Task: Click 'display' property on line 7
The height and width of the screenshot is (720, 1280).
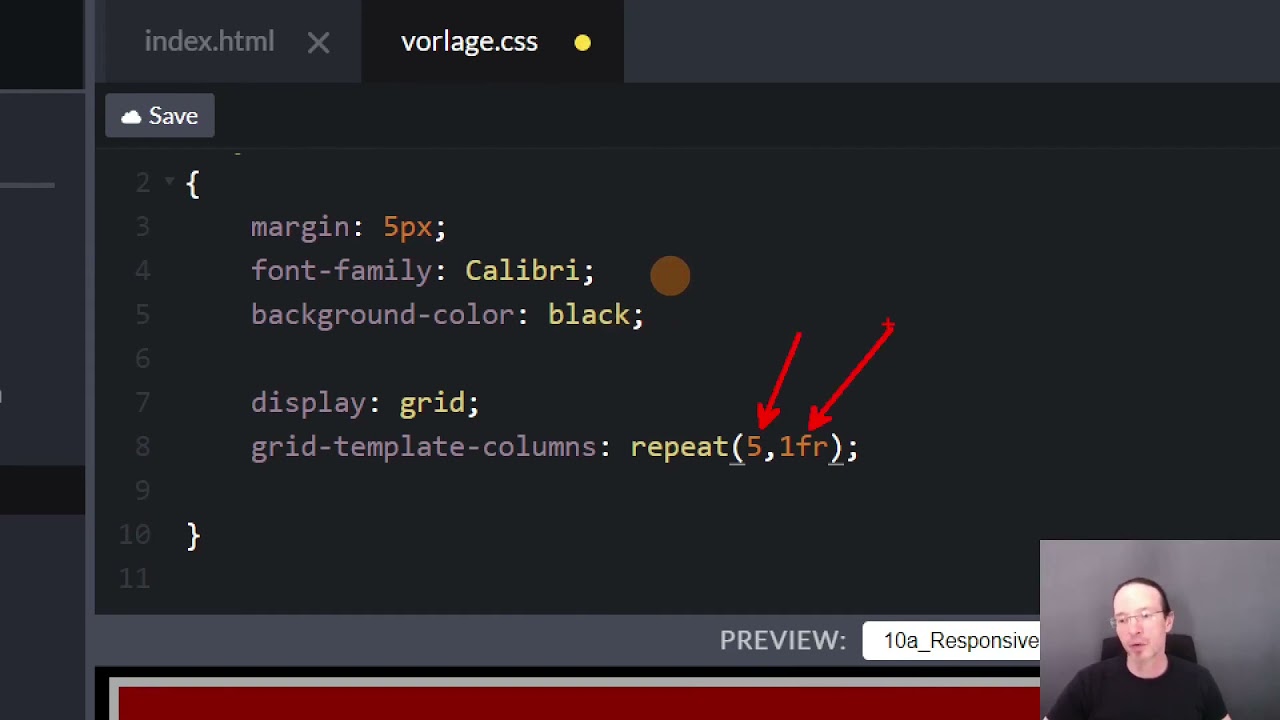Action: tap(308, 403)
